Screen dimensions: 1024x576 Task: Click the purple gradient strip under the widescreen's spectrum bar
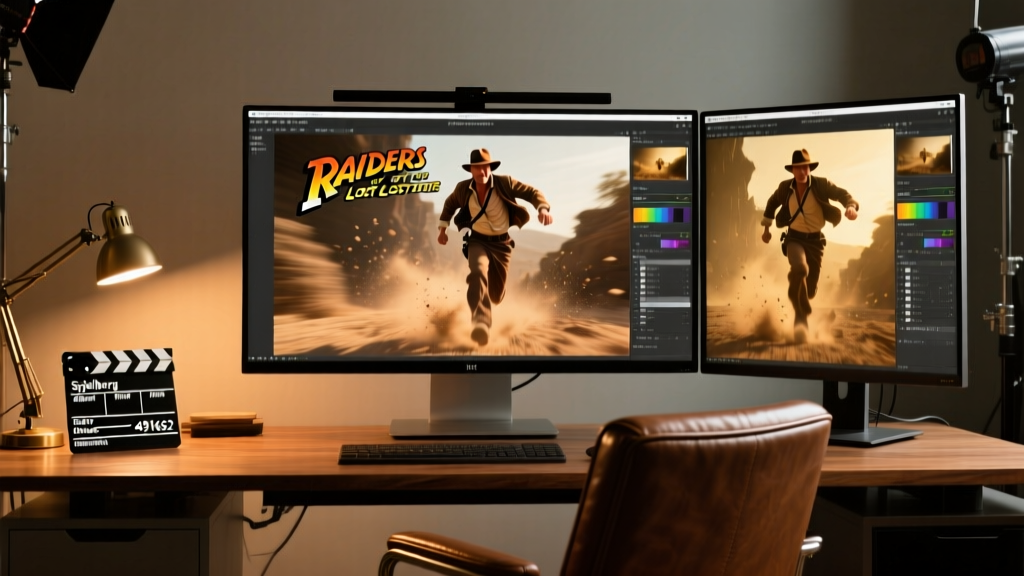[x=674, y=244]
